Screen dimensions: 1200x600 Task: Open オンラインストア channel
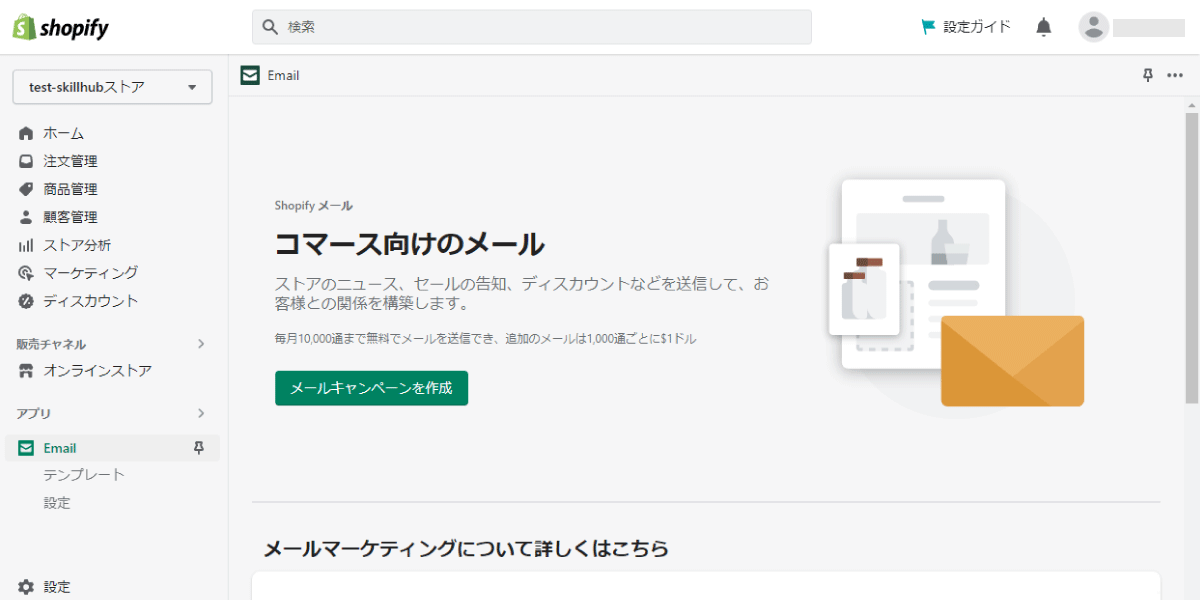coord(98,371)
